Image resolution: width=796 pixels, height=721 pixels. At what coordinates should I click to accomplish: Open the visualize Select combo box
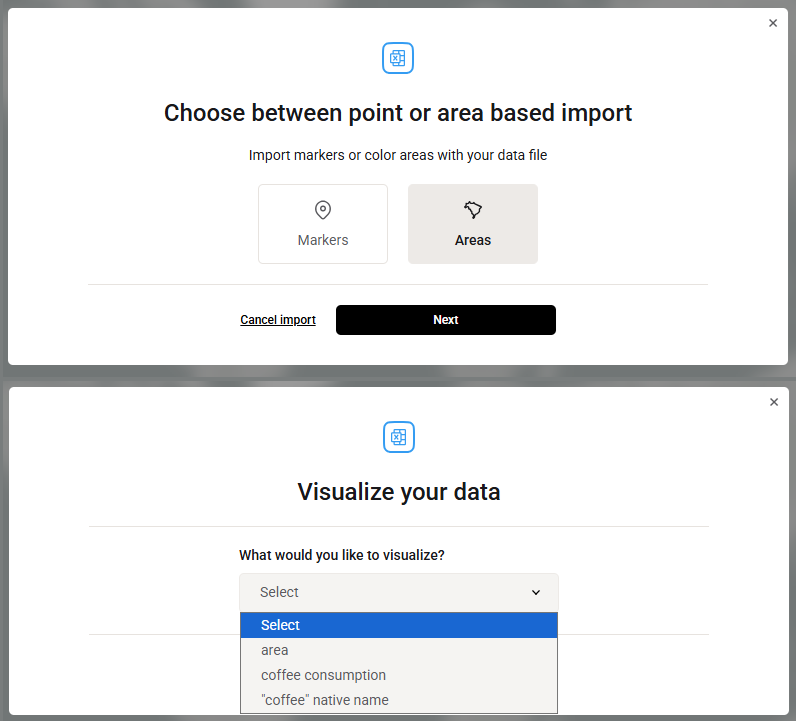tap(399, 593)
